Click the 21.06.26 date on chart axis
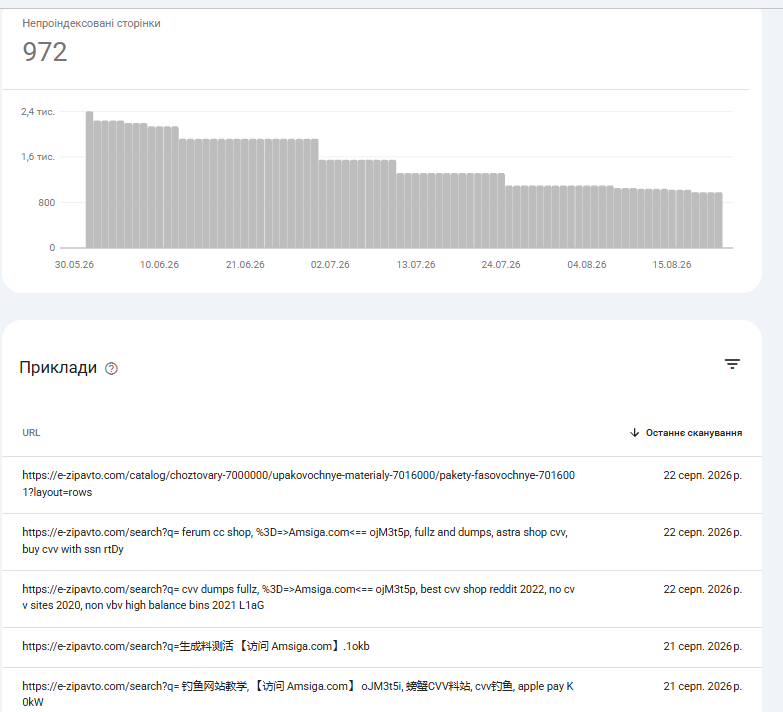The height and width of the screenshot is (712, 783). click(x=245, y=265)
